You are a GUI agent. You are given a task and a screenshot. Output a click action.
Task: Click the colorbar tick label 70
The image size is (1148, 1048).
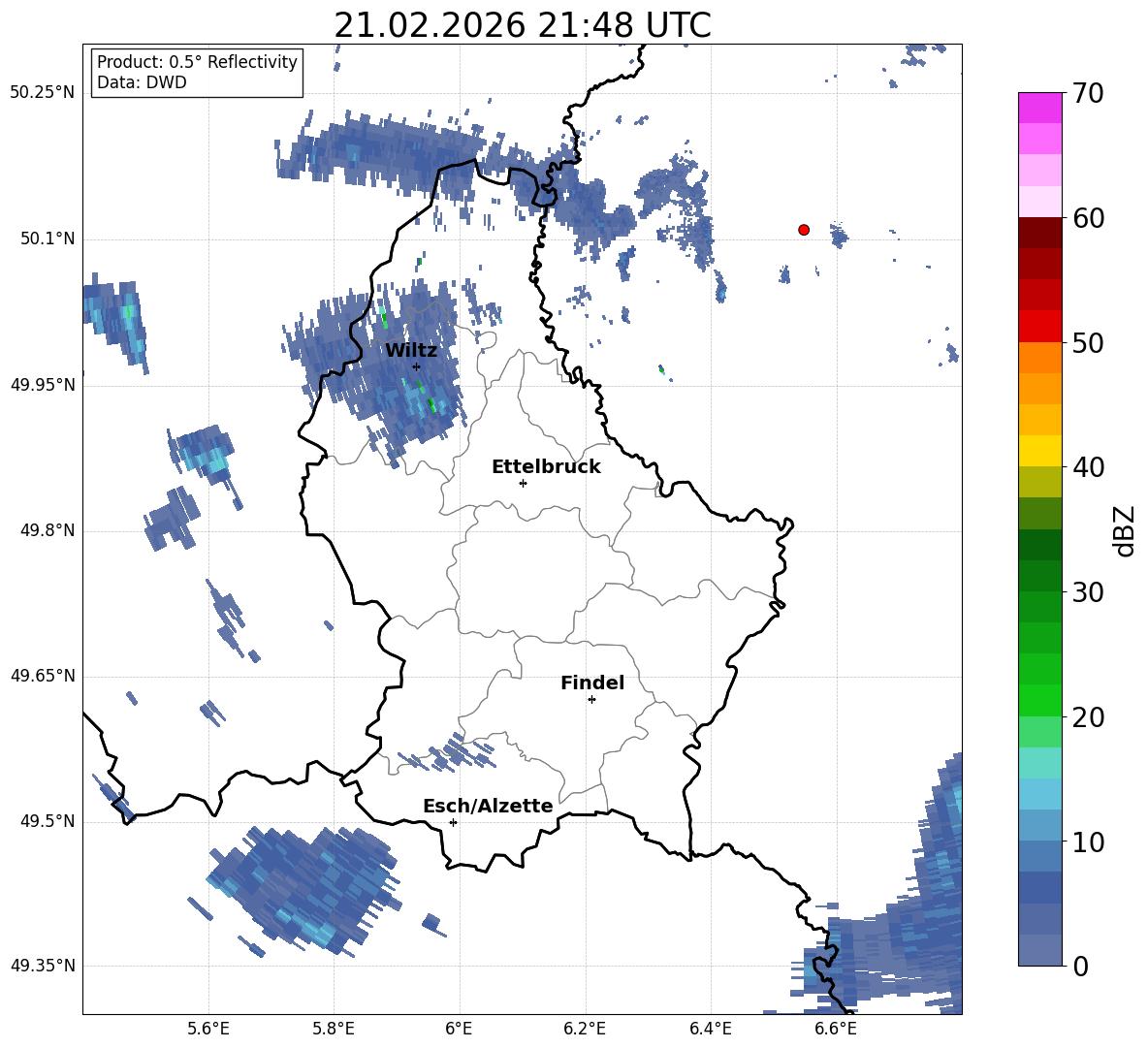[x=1088, y=94]
